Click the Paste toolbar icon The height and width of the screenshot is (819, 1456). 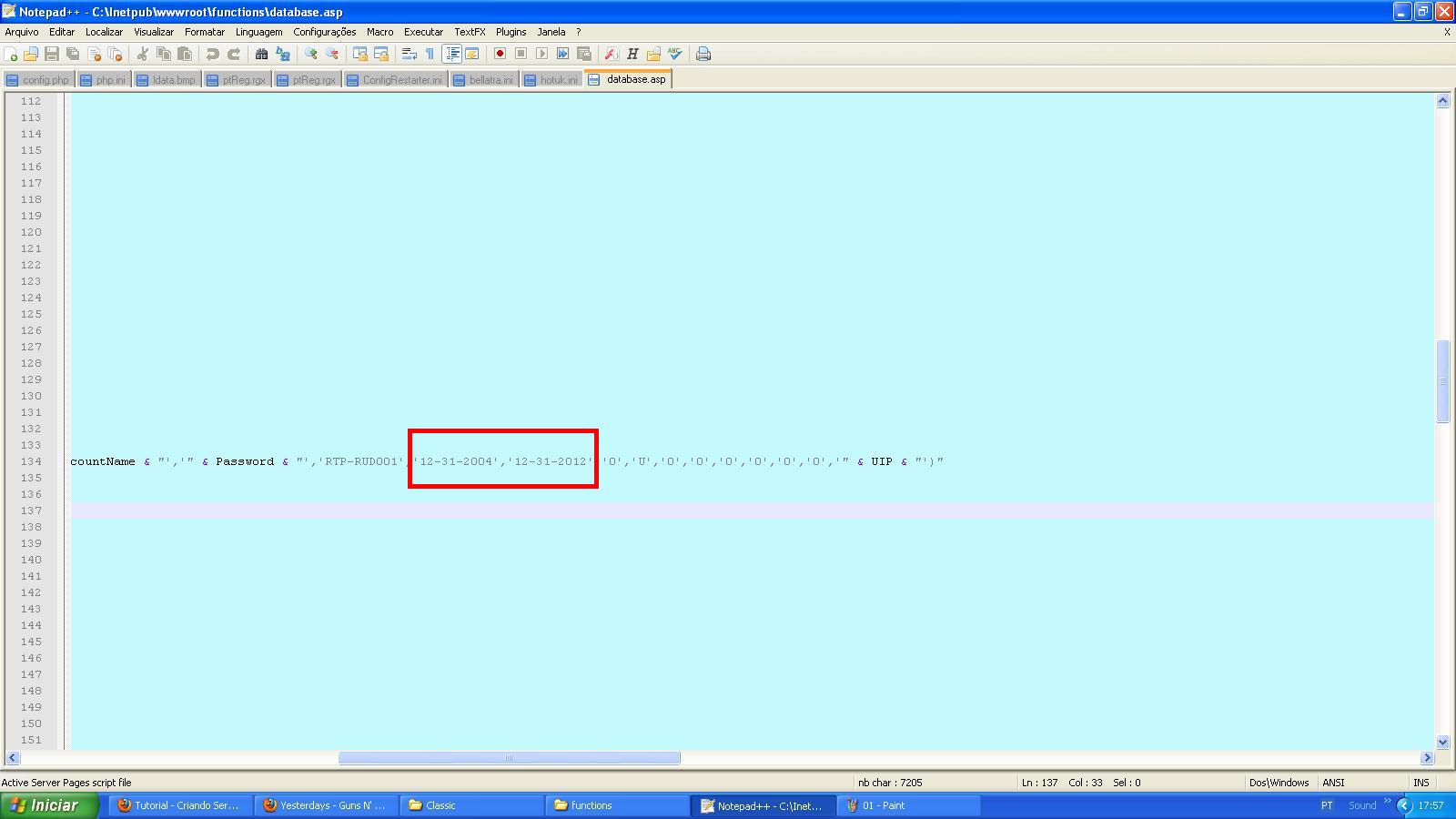pos(185,54)
